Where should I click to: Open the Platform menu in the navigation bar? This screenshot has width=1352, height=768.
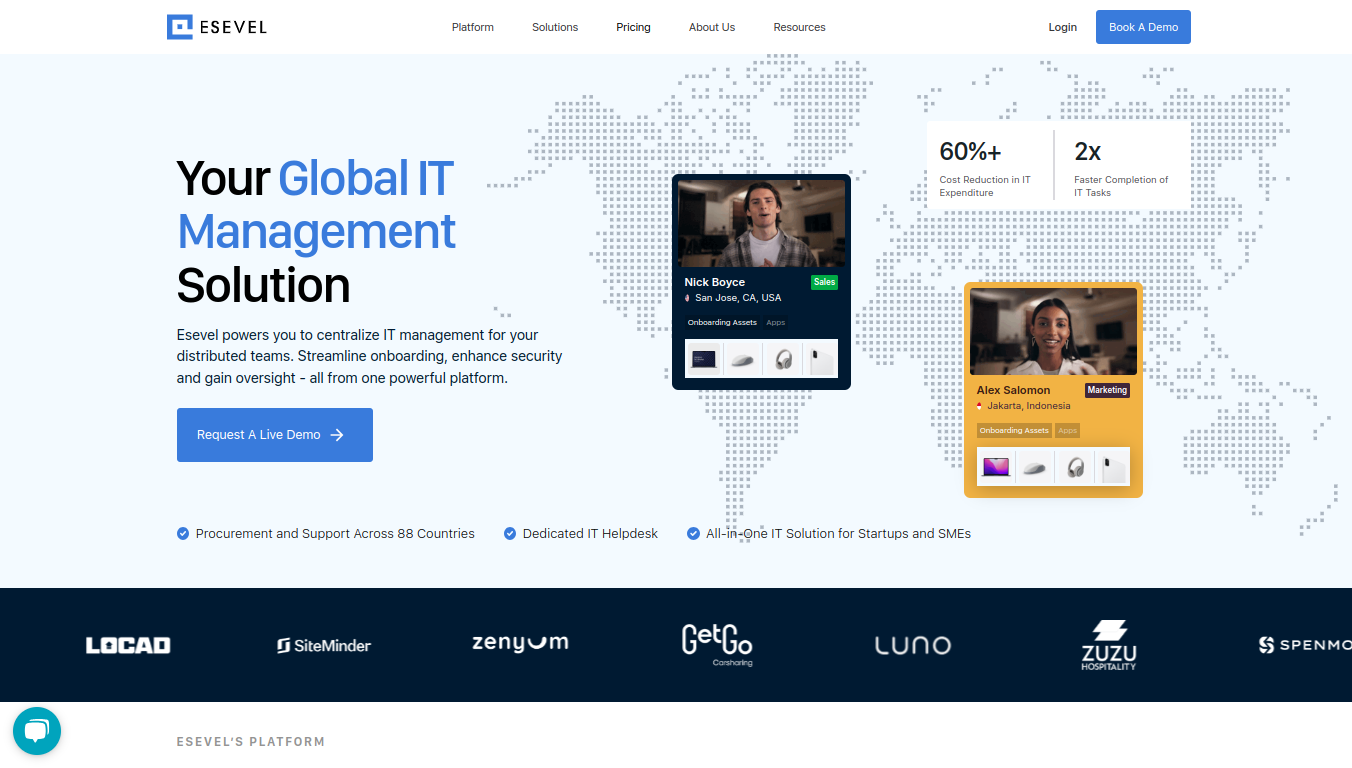point(472,27)
